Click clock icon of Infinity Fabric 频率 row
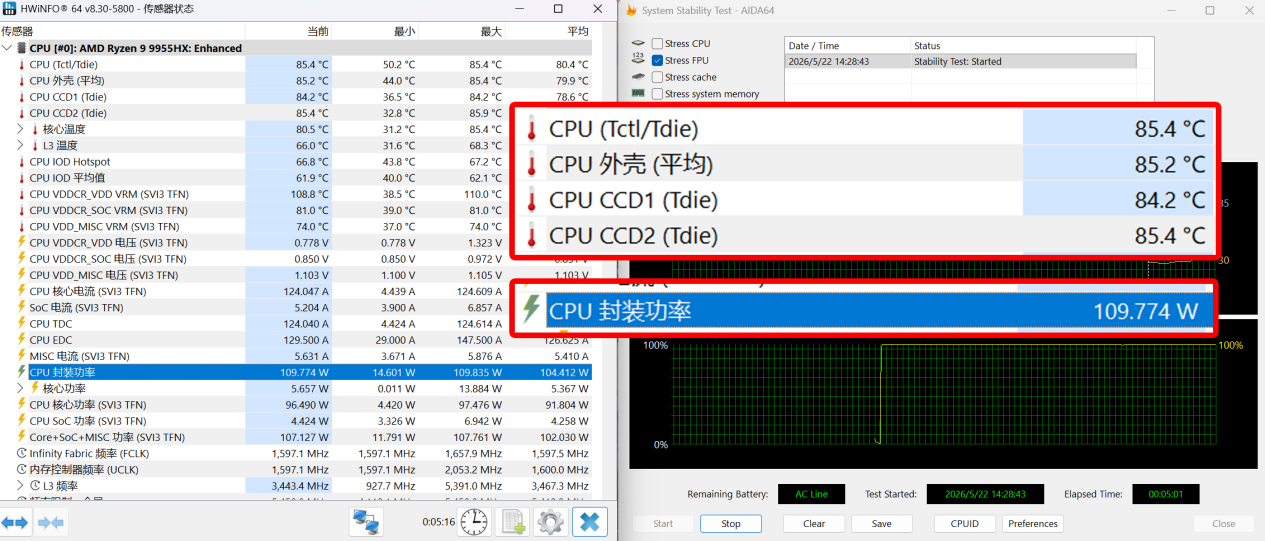The width and height of the screenshot is (1265, 541). [21, 453]
